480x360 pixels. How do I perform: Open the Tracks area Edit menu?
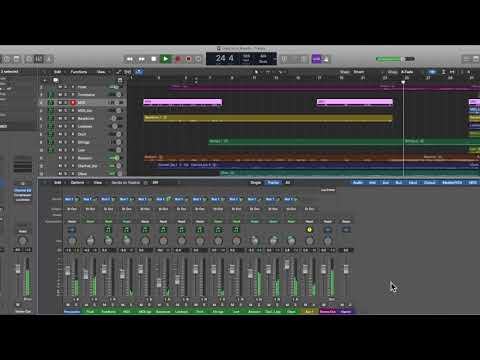pos(58,72)
